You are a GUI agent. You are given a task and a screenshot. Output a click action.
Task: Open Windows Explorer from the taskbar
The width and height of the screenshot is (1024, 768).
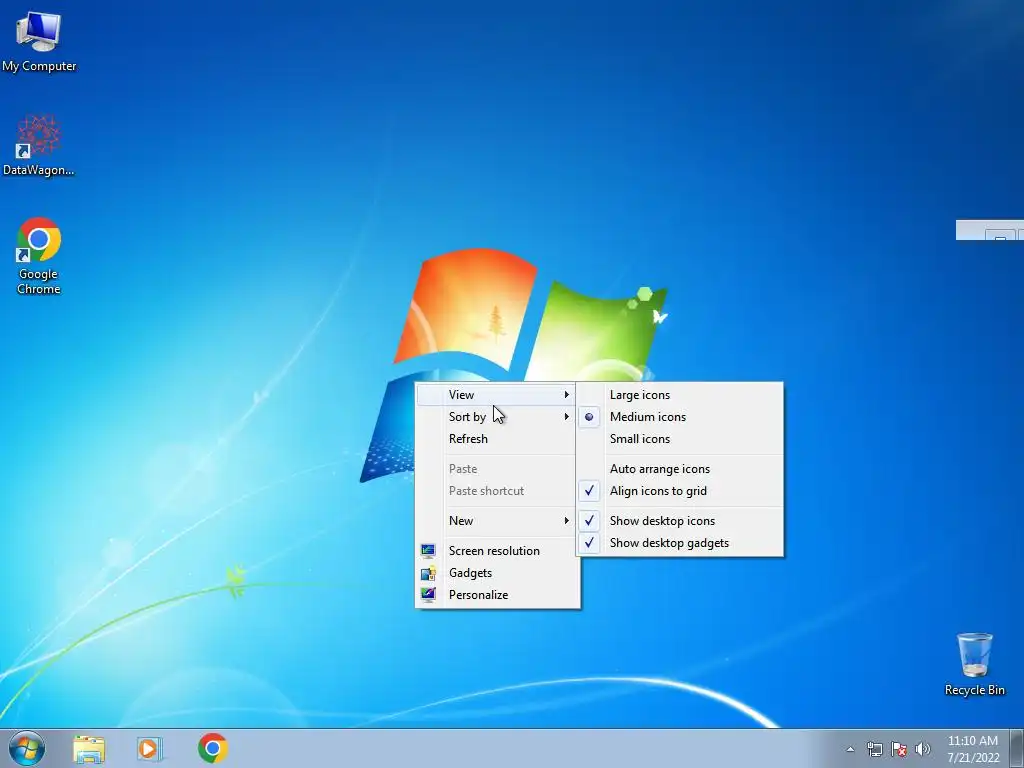point(89,749)
